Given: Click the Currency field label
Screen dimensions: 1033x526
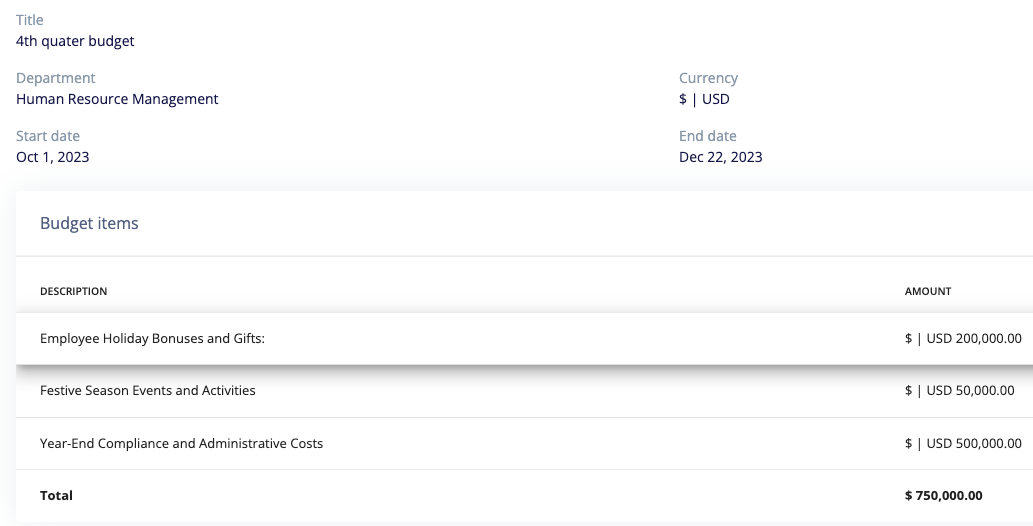Looking at the screenshot, I should pyautogui.click(x=708, y=78).
